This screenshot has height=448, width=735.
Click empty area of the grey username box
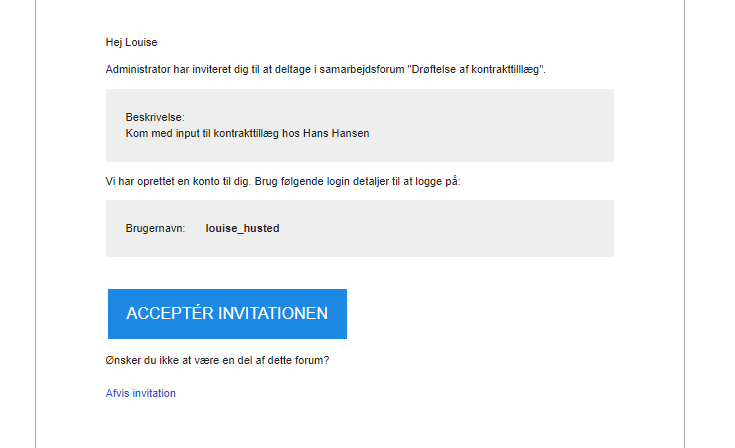pyautogui.click(x=445, y=228)
